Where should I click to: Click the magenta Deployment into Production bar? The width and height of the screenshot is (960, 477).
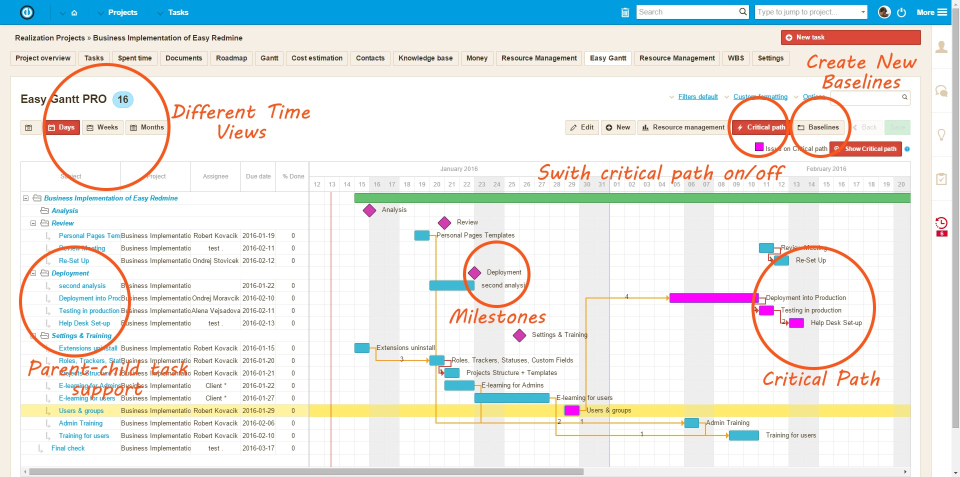714,298
